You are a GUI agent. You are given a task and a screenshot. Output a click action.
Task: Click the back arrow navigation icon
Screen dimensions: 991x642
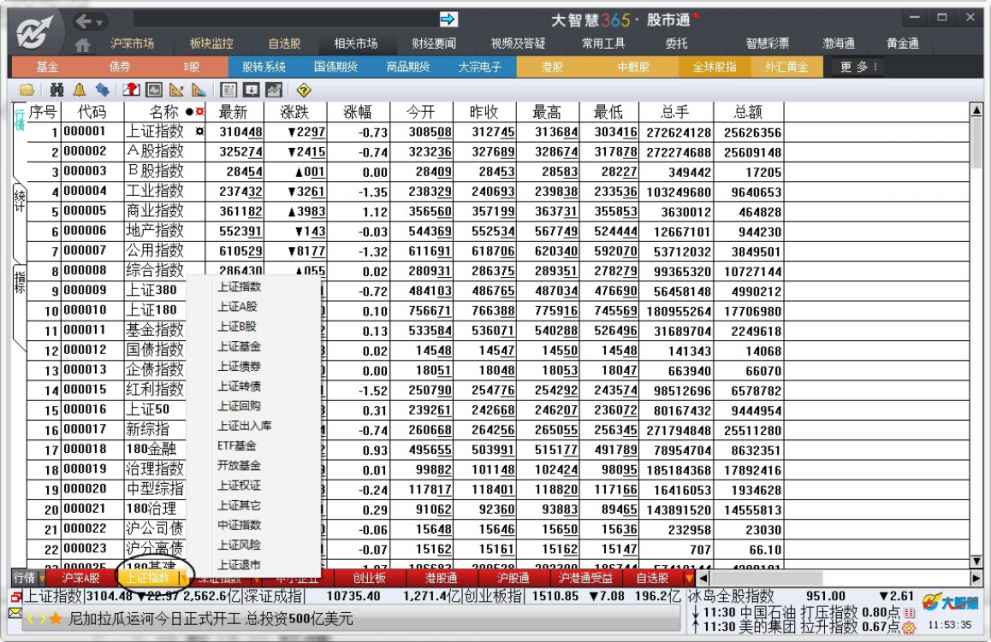coord(83,22)
